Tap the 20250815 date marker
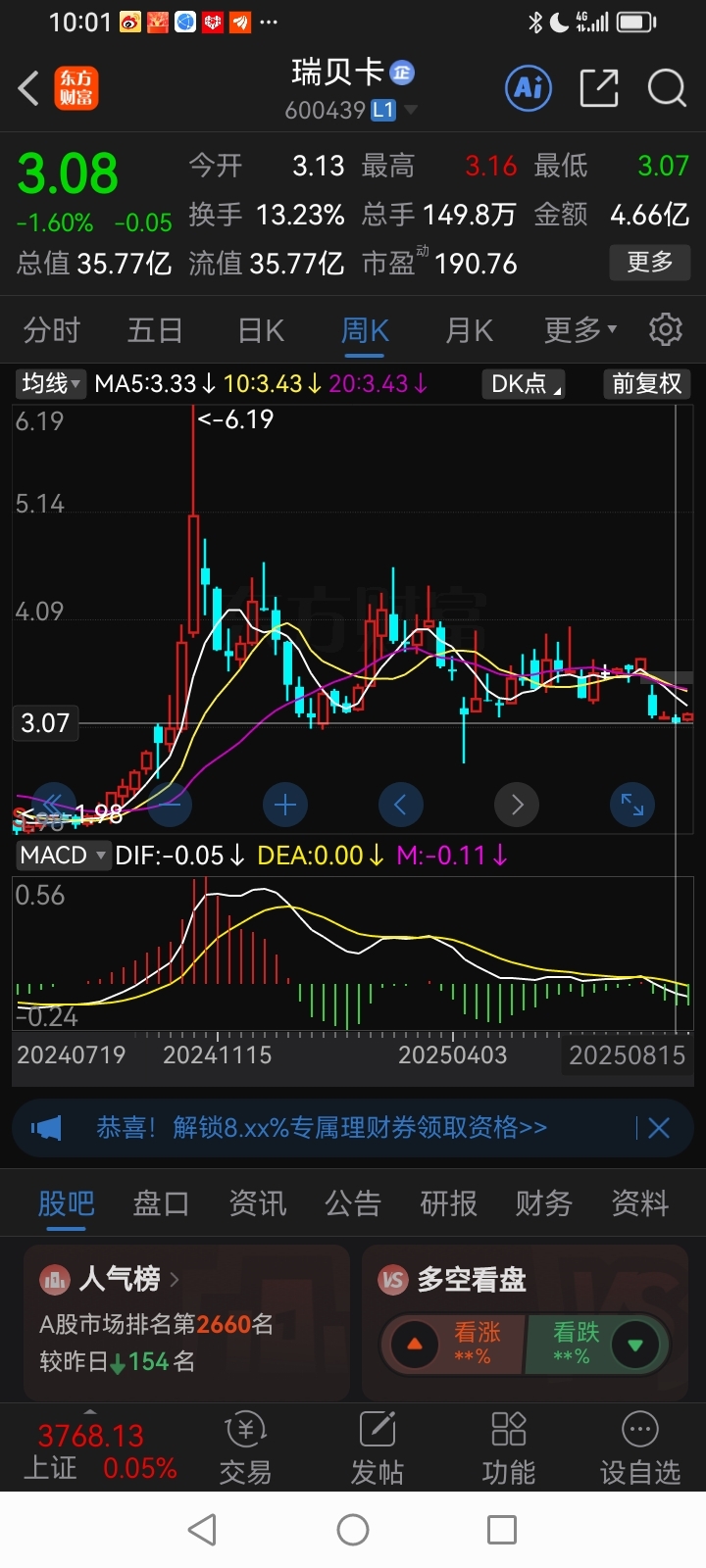This screenshot has height=1568, width=706. pyautogui.click(x=627, y=1055)
